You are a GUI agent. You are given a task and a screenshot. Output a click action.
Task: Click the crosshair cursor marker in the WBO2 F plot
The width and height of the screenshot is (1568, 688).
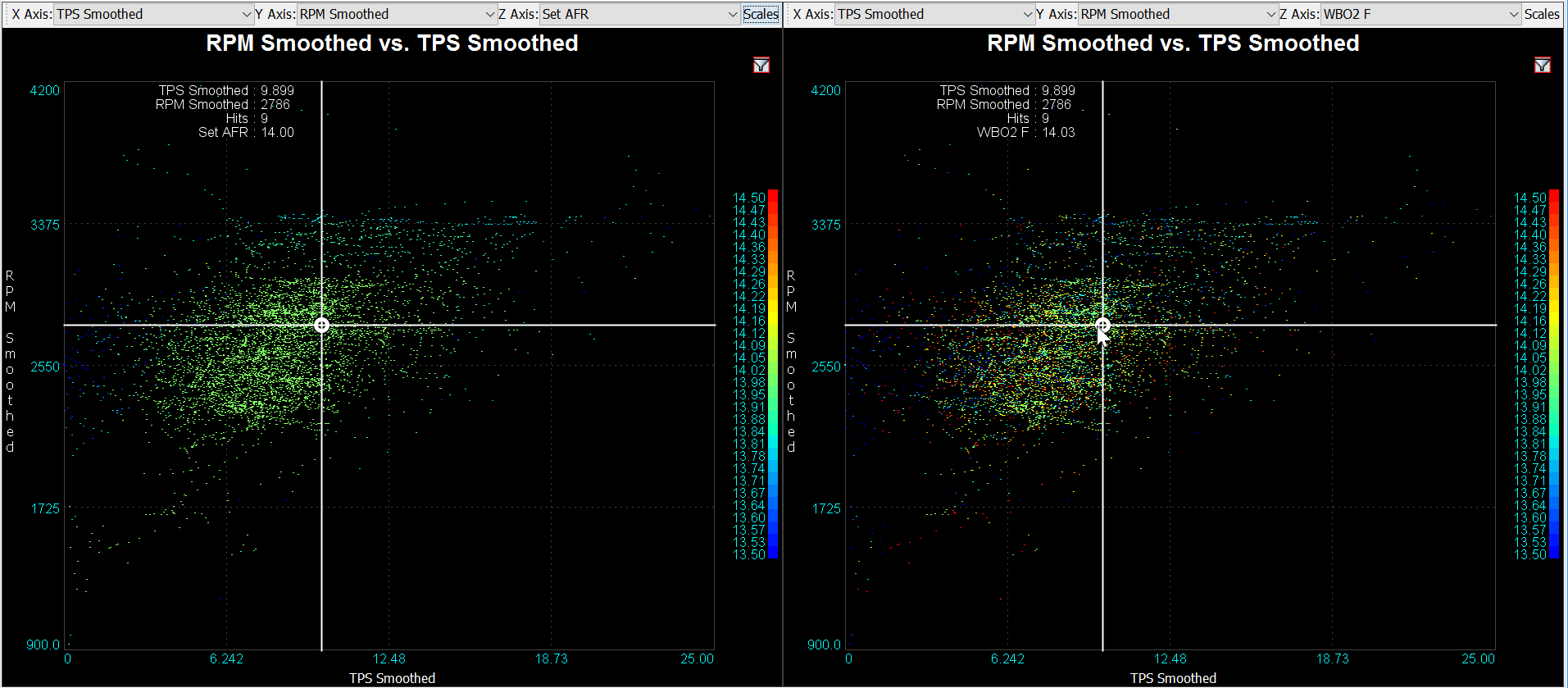pyautogui.click(x=1102, y=325)
